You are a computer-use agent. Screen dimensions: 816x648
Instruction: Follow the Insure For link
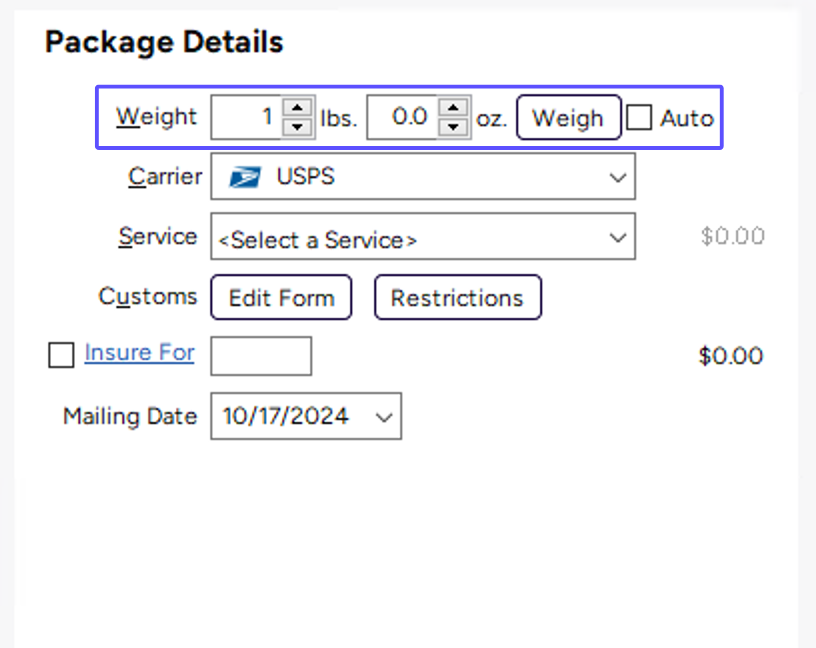139,353
